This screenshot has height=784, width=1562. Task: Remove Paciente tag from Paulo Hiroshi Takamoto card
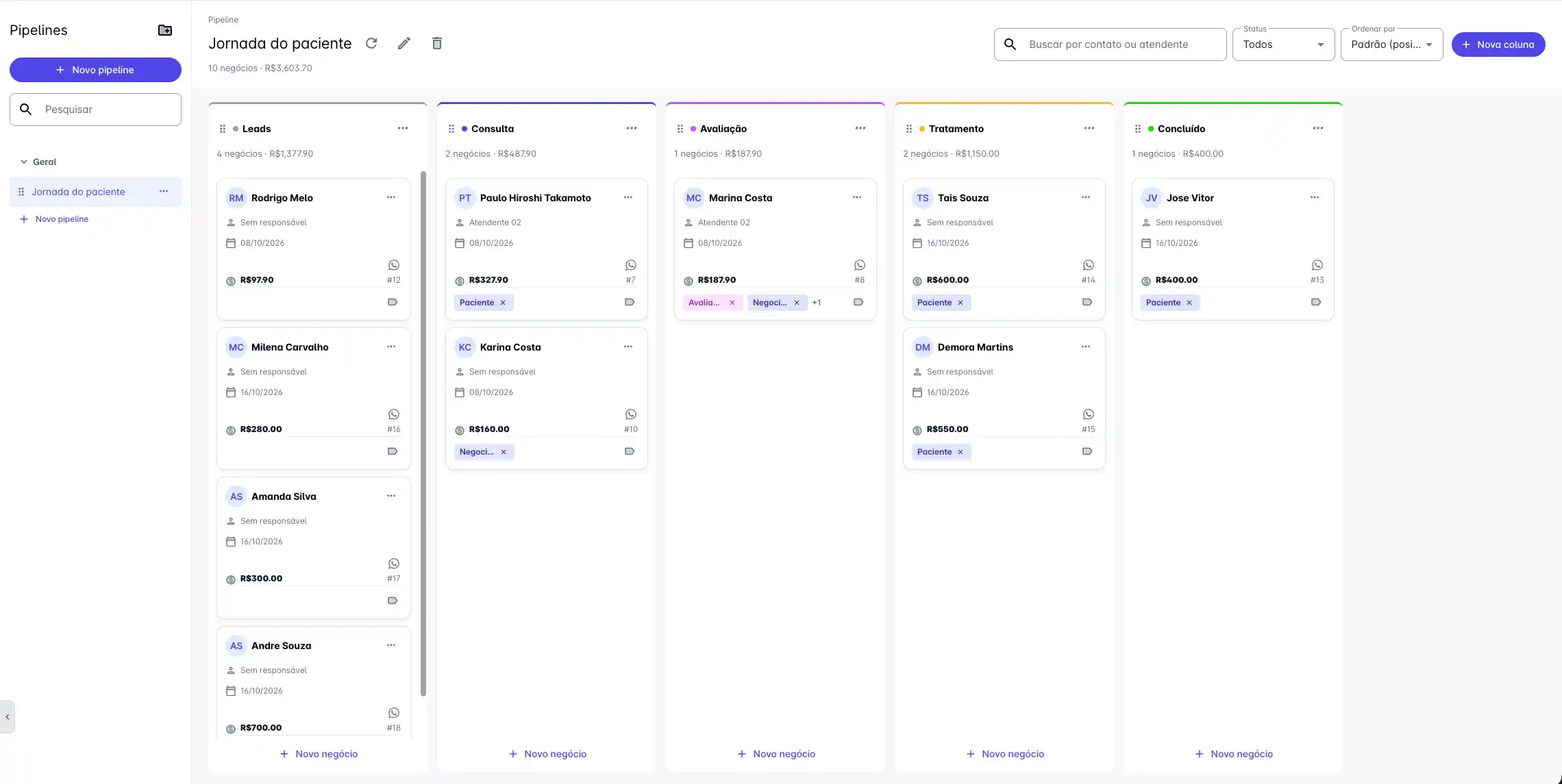pos(503,303)
